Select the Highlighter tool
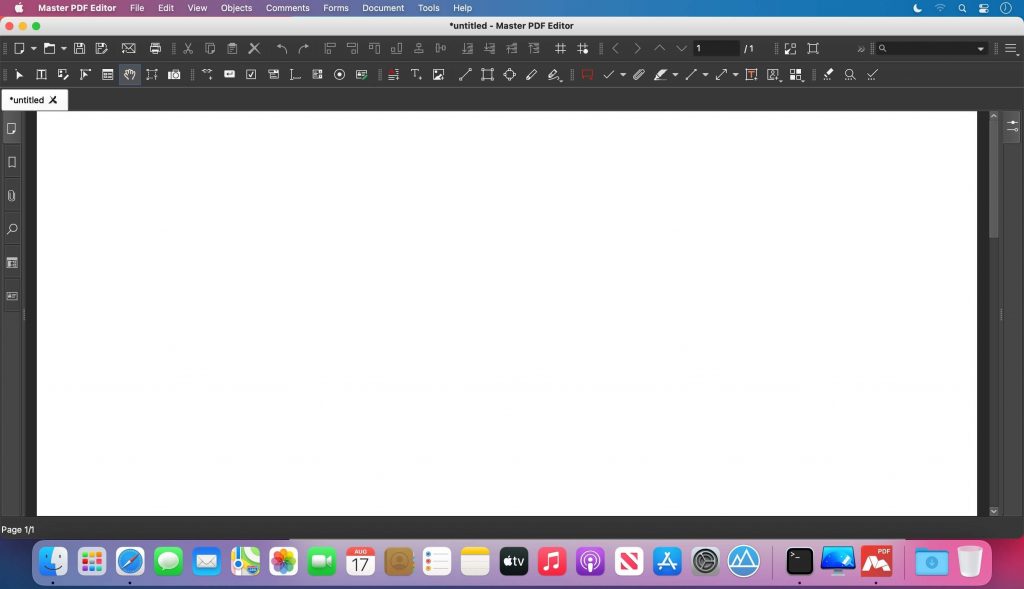This screenshot has width=1024, height=589. (x=660, y=74)
